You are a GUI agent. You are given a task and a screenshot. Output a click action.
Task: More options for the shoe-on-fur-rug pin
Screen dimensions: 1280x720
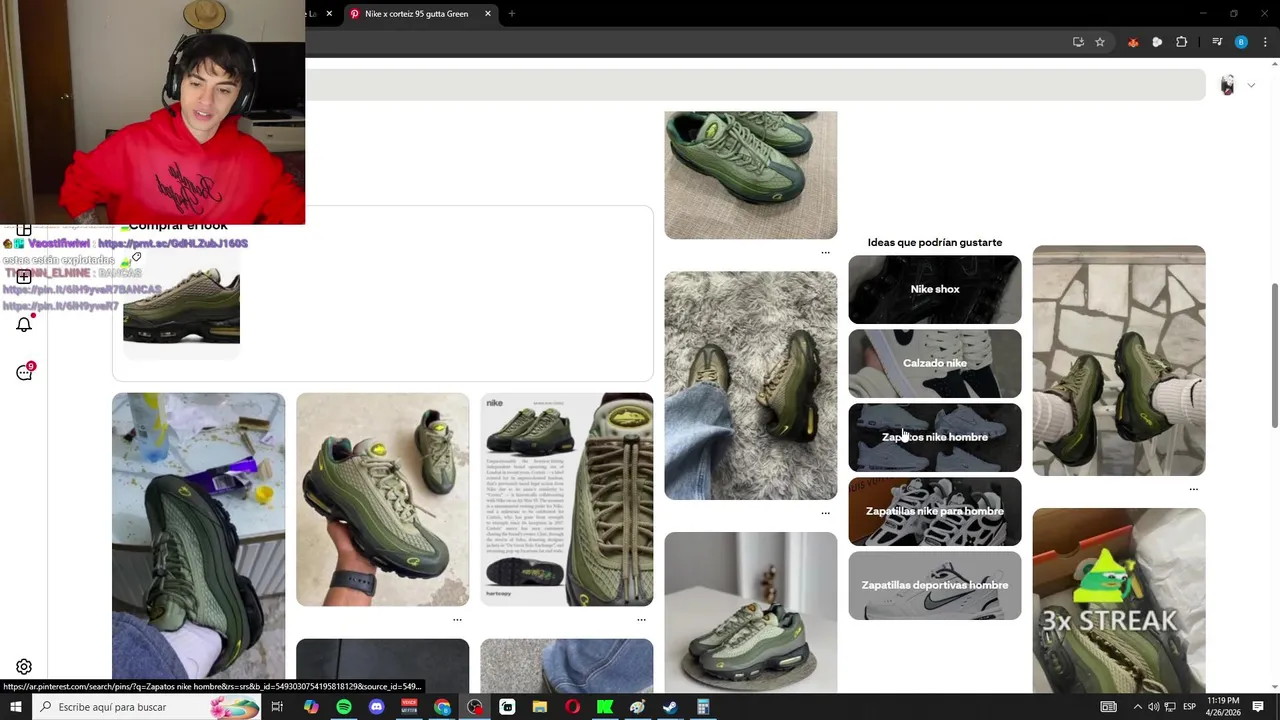point(825,513)
